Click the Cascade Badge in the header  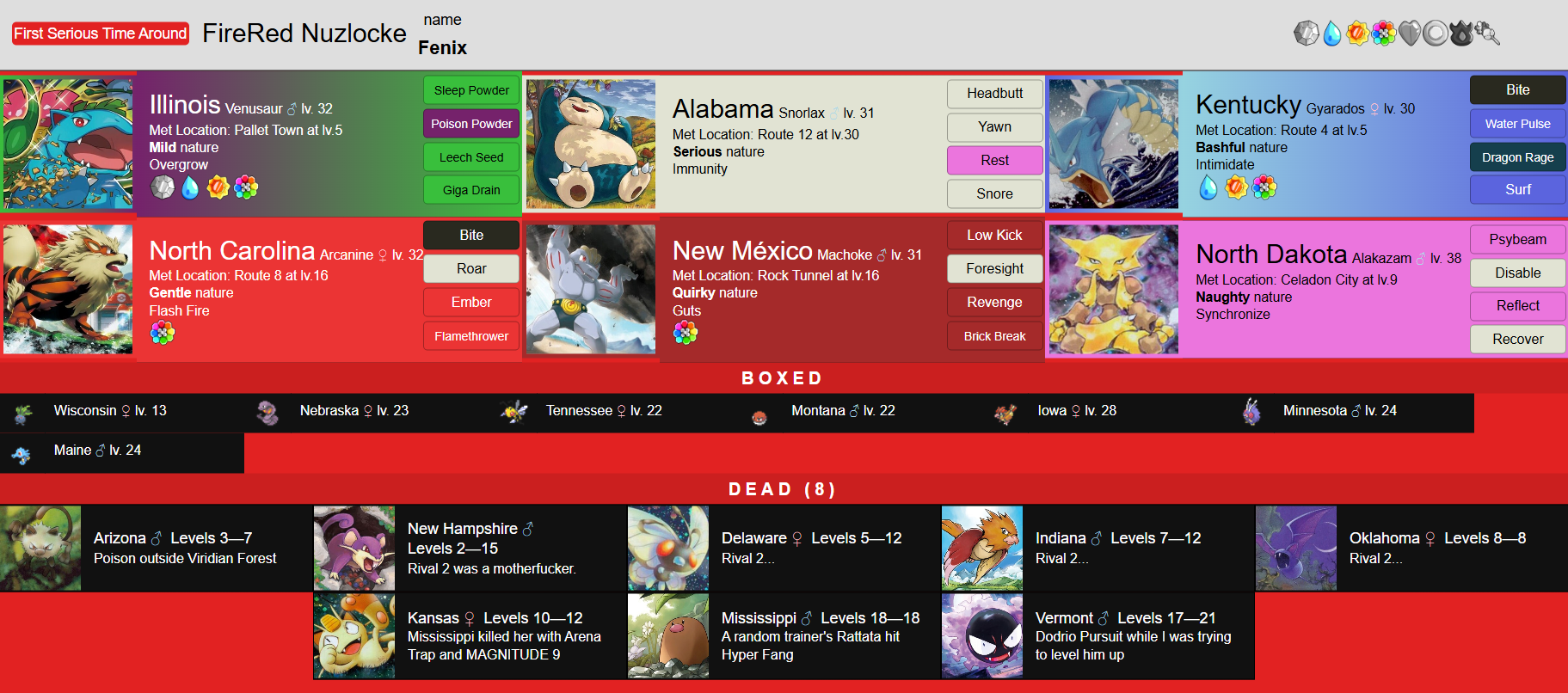click(x=1332, y=34)
